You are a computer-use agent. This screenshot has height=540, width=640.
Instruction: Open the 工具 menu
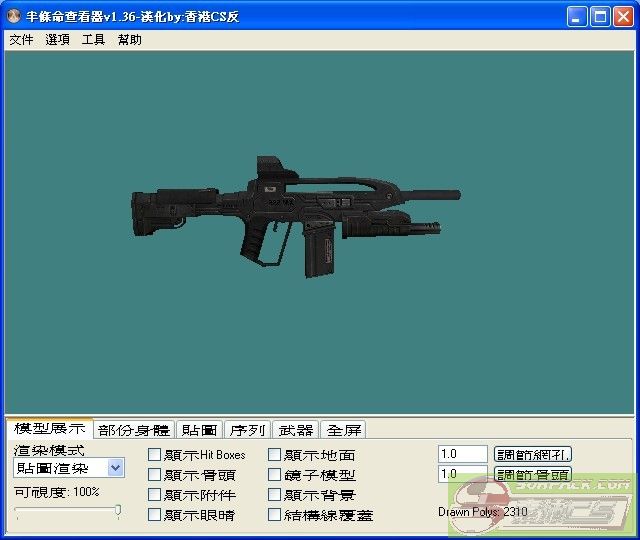pos(93,40)
